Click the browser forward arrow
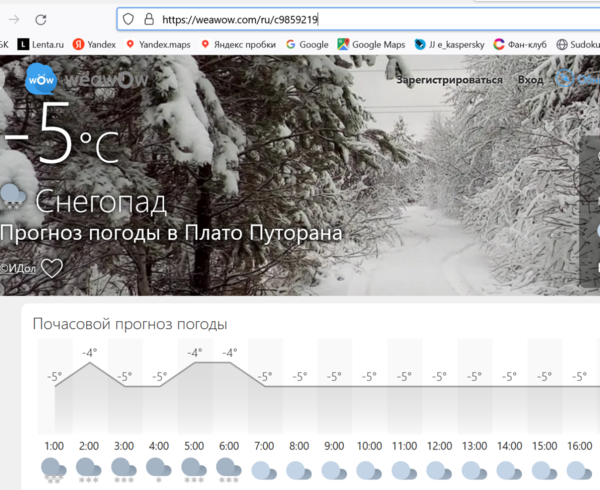Screen dimensions: 600x490 pyautogui.click(x=13, y=19)
